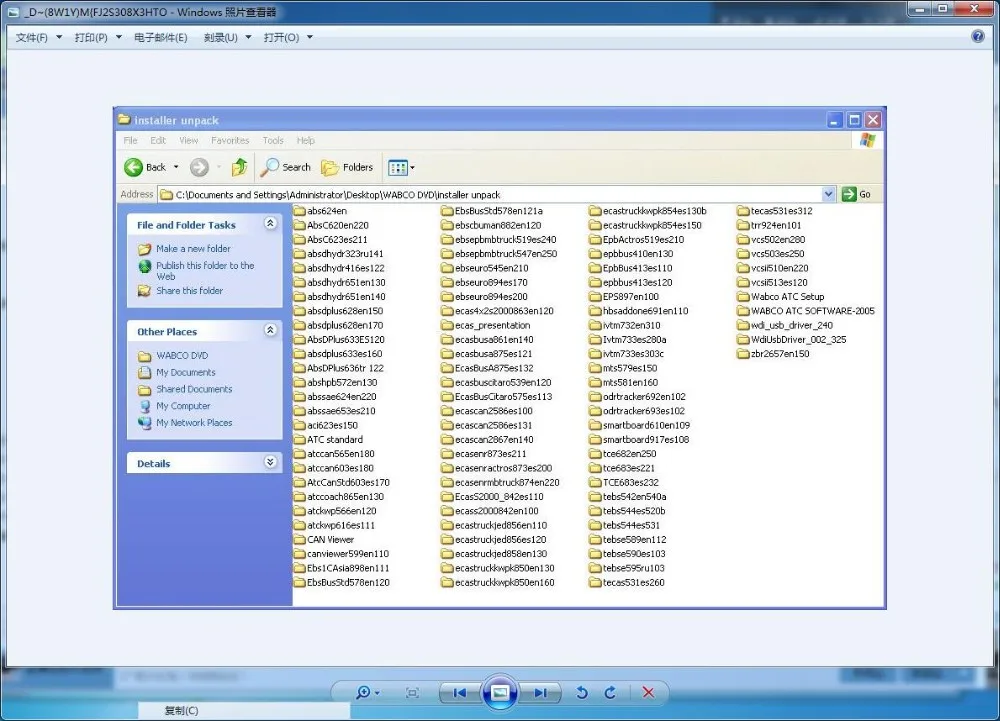The image size is (1000, 721).
Task: Open the Favorites menu
Action: coord(230,140)
